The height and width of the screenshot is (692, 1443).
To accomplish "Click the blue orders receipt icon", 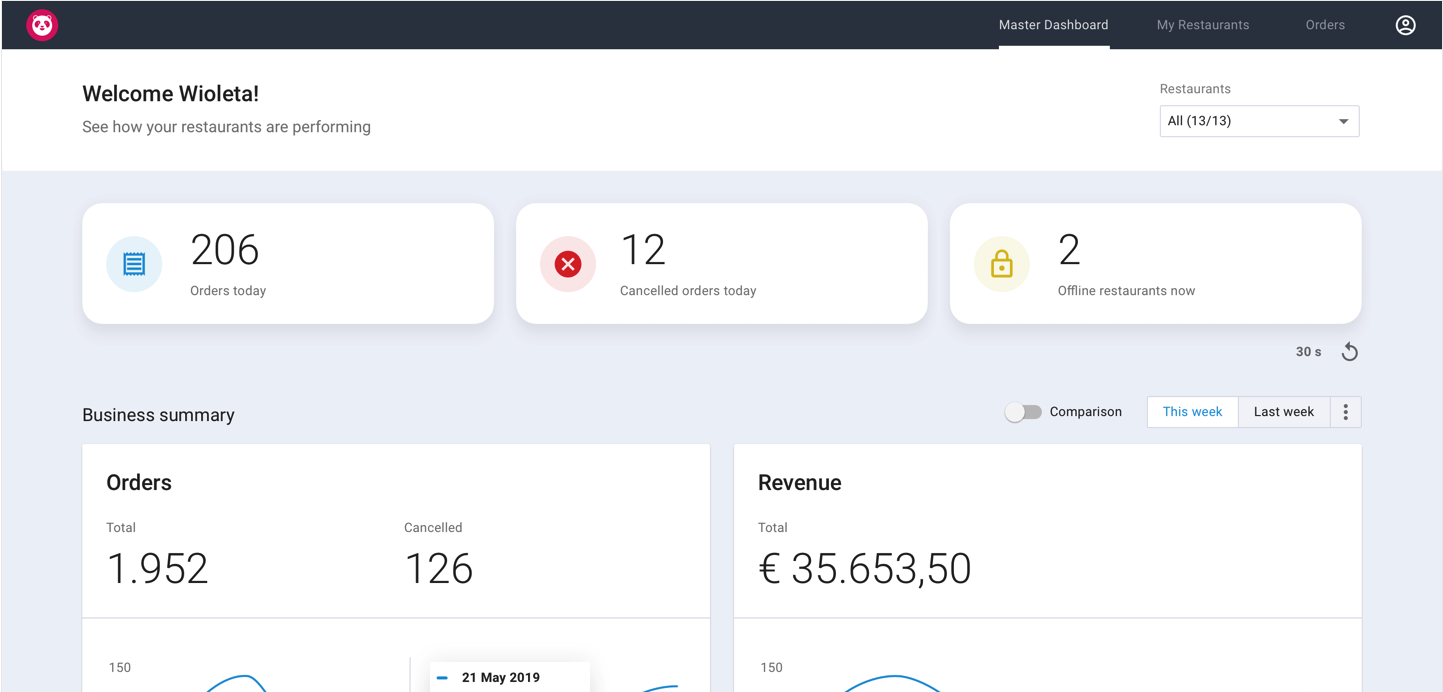I will [134, 264].
